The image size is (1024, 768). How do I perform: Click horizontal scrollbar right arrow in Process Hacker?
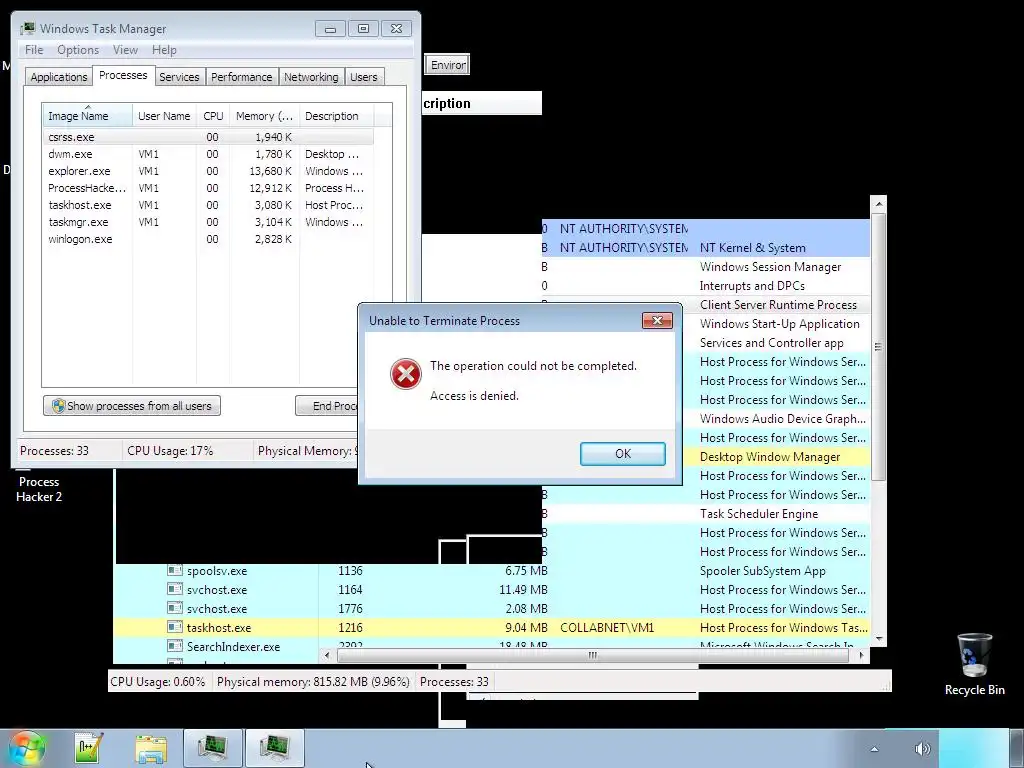[x=861, y=655]
